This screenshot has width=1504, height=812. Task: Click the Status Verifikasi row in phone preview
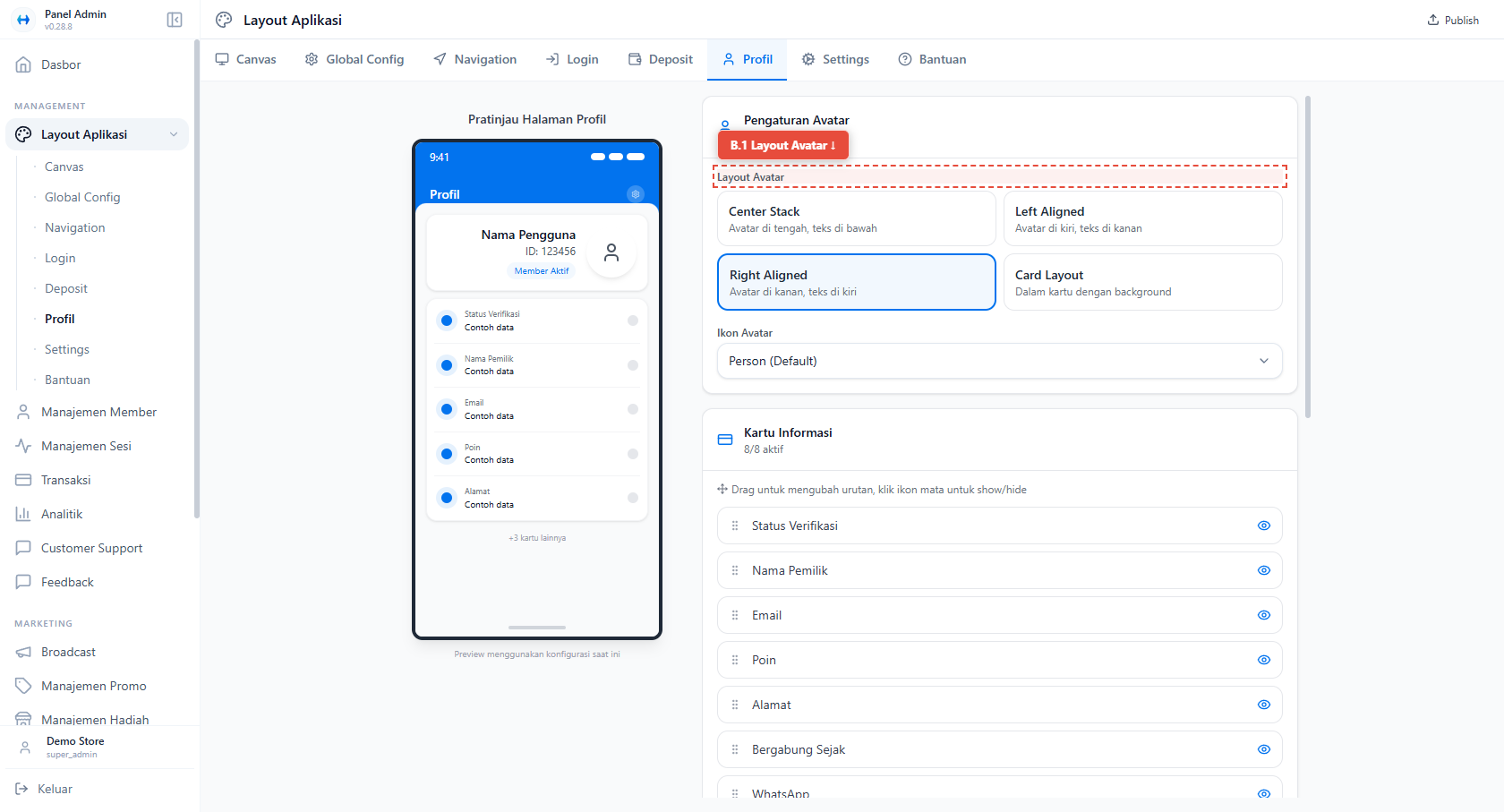click(x=537, y=321)
